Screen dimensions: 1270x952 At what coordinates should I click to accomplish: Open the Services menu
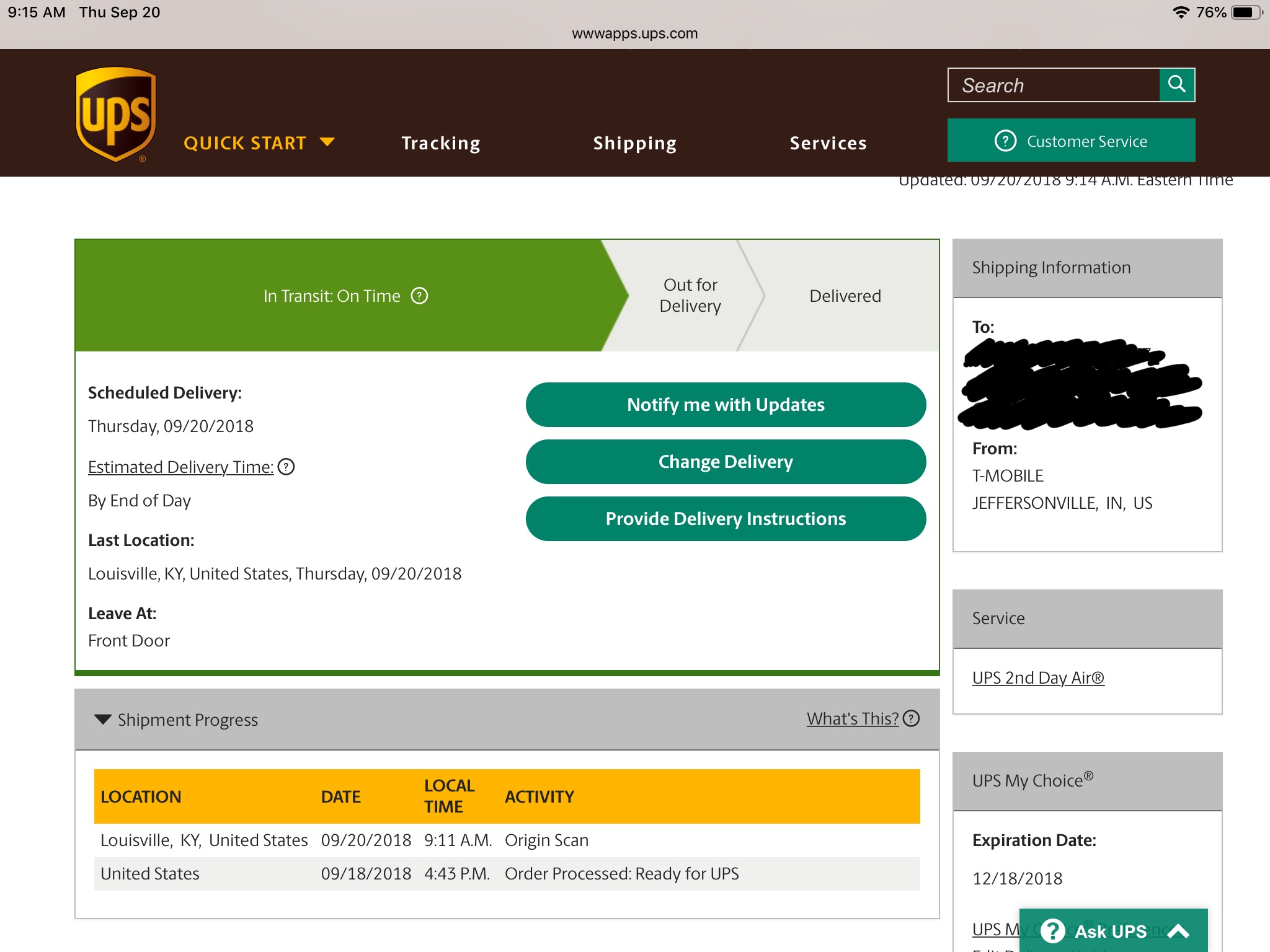[828, 143]
